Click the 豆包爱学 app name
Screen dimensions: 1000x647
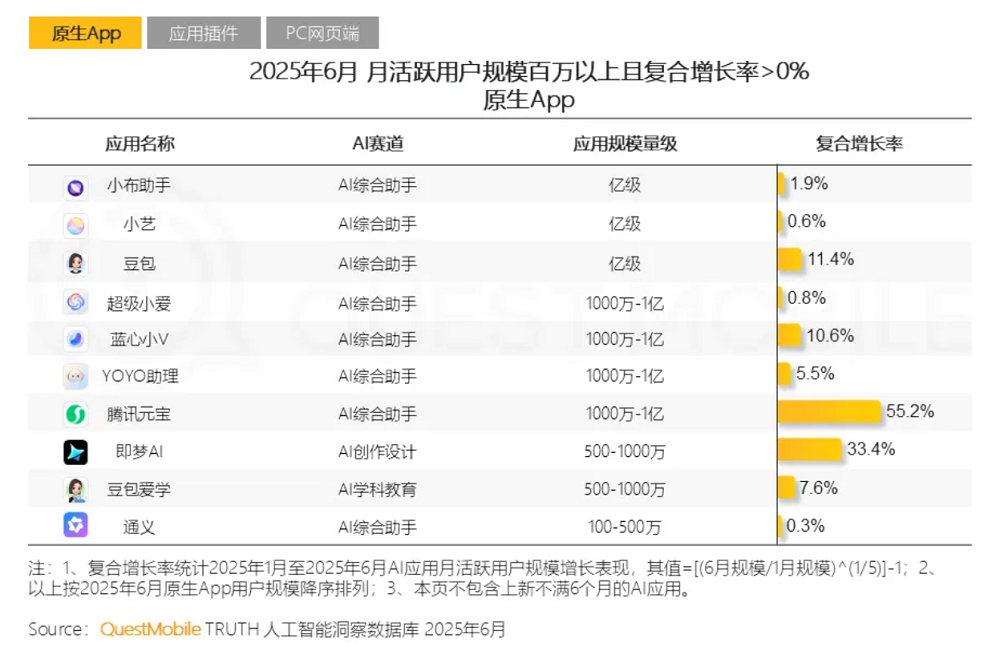[x=139, y=489]
